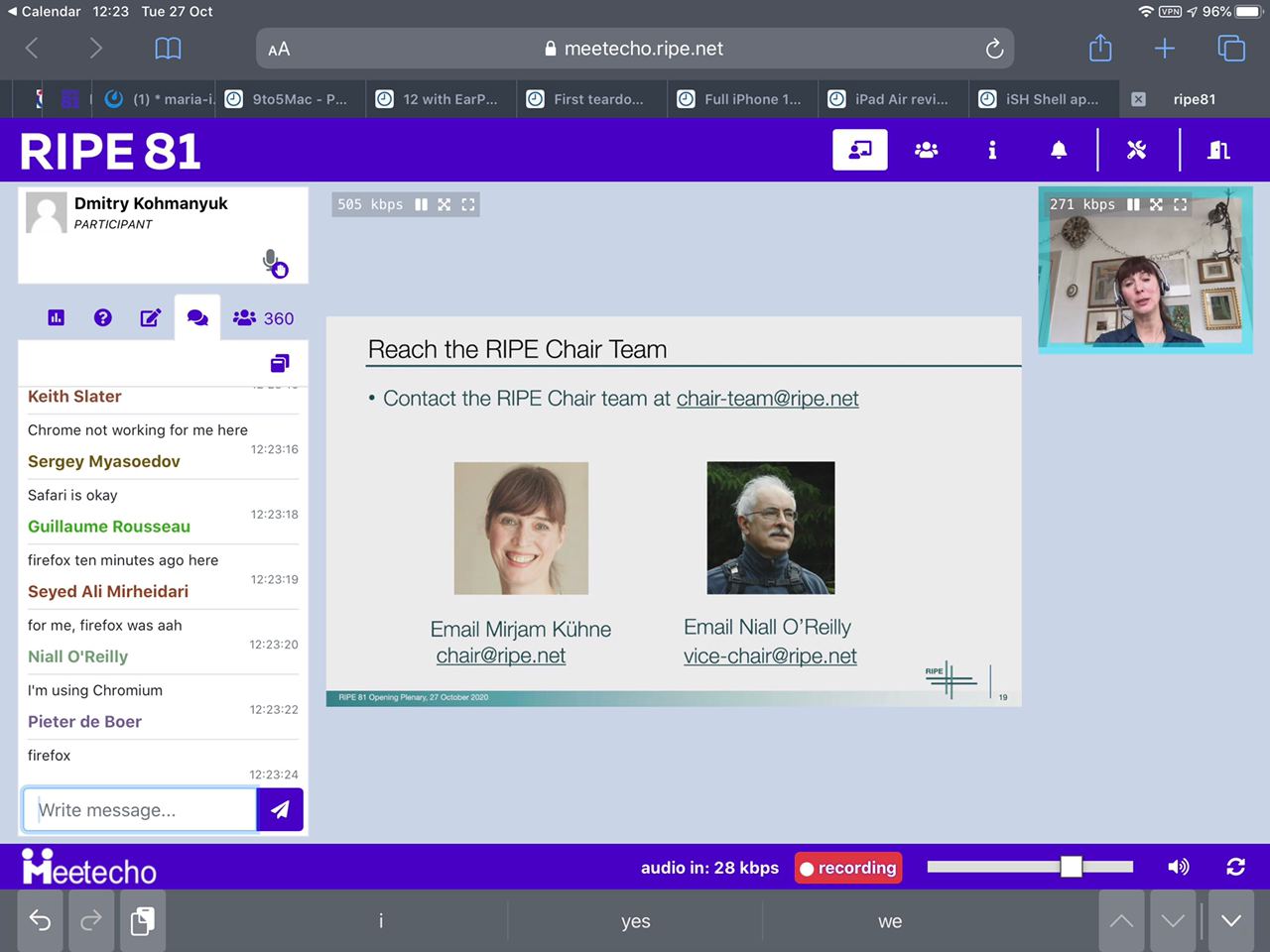
Task: Click keyboard paste clipboard icon
Action: click(142, 920)
